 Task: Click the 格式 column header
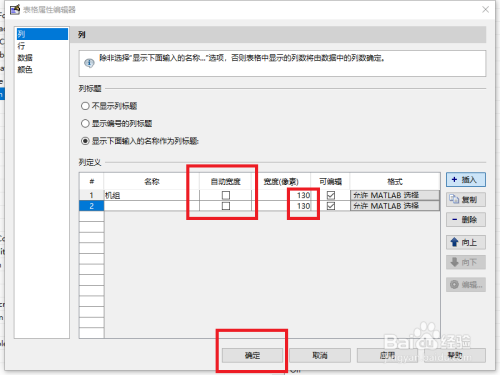click(395, 181)
